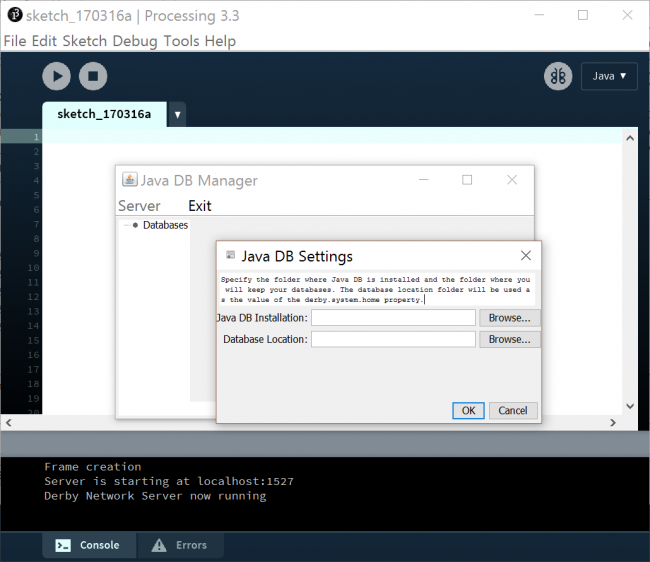Click the horizontal scroll right arrow
Screen dimensions: 650x562
pyautogui.click(x=613, y=422)
